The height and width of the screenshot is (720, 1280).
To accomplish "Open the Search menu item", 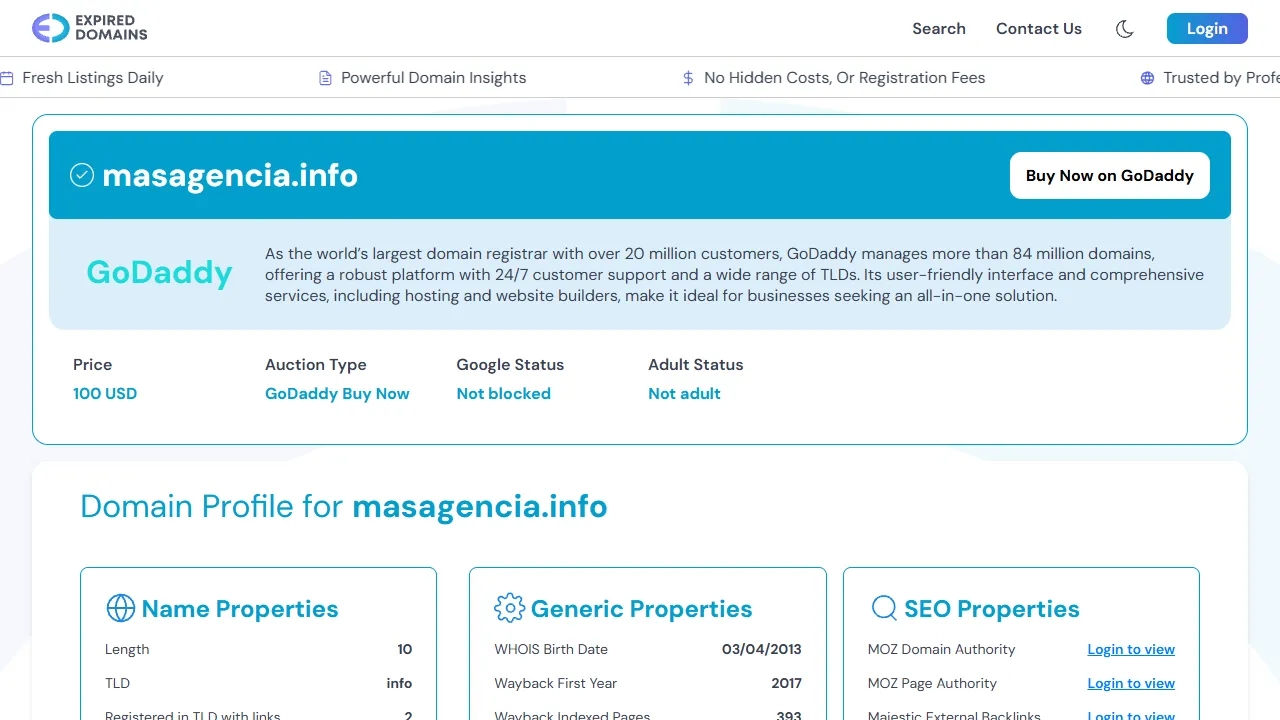I will pyautogui.click(x=939, y=29).
